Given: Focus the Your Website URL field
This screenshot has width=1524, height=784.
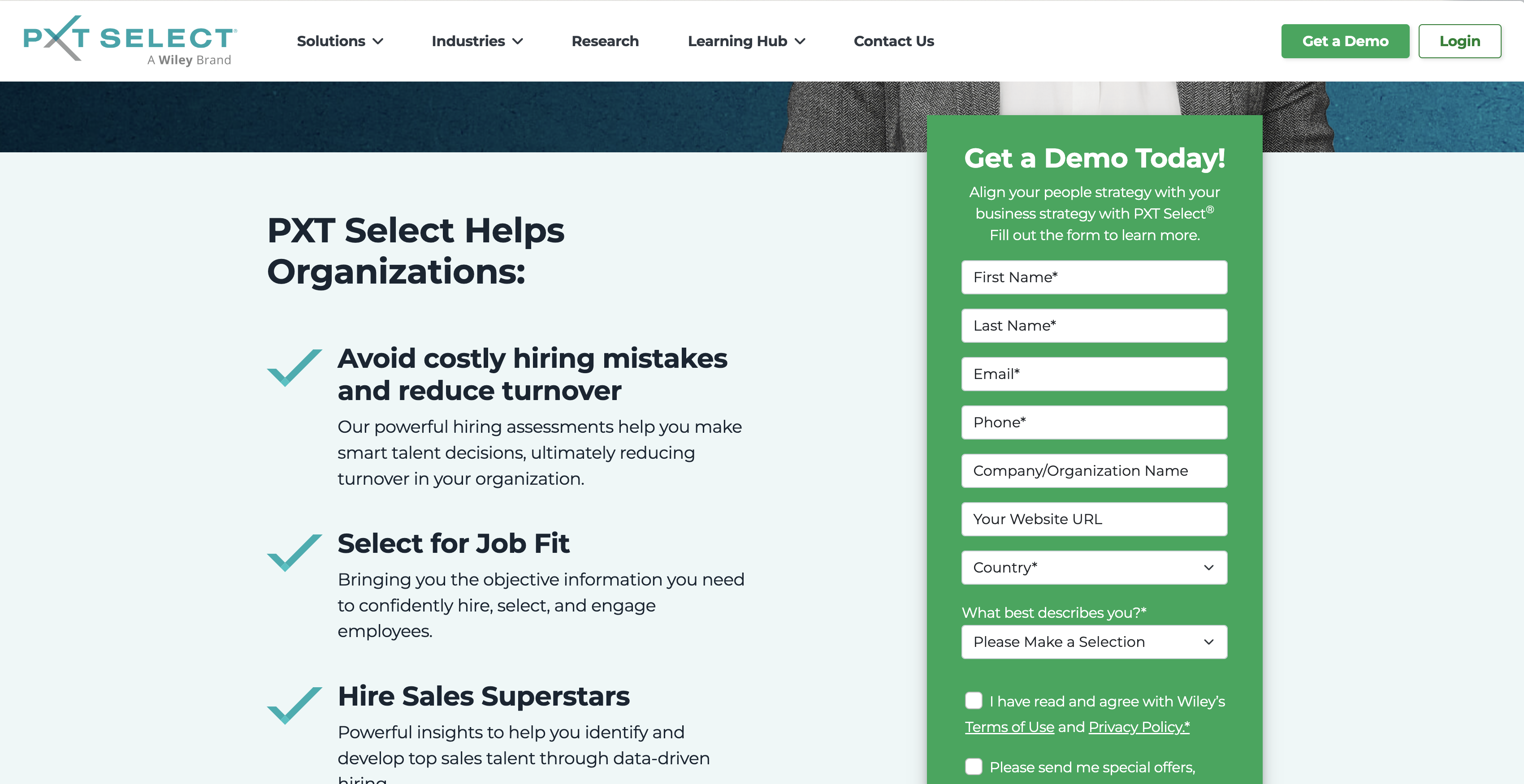Looking at the screenshot, I should coord(1094,519).
